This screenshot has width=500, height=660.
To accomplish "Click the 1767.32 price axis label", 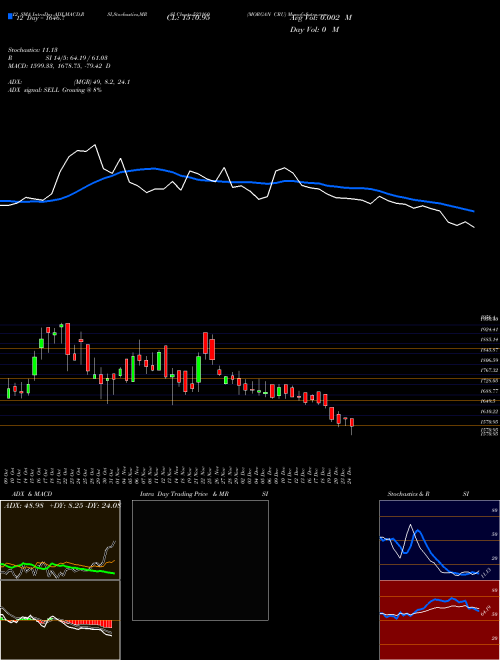I will coord(490,370).
